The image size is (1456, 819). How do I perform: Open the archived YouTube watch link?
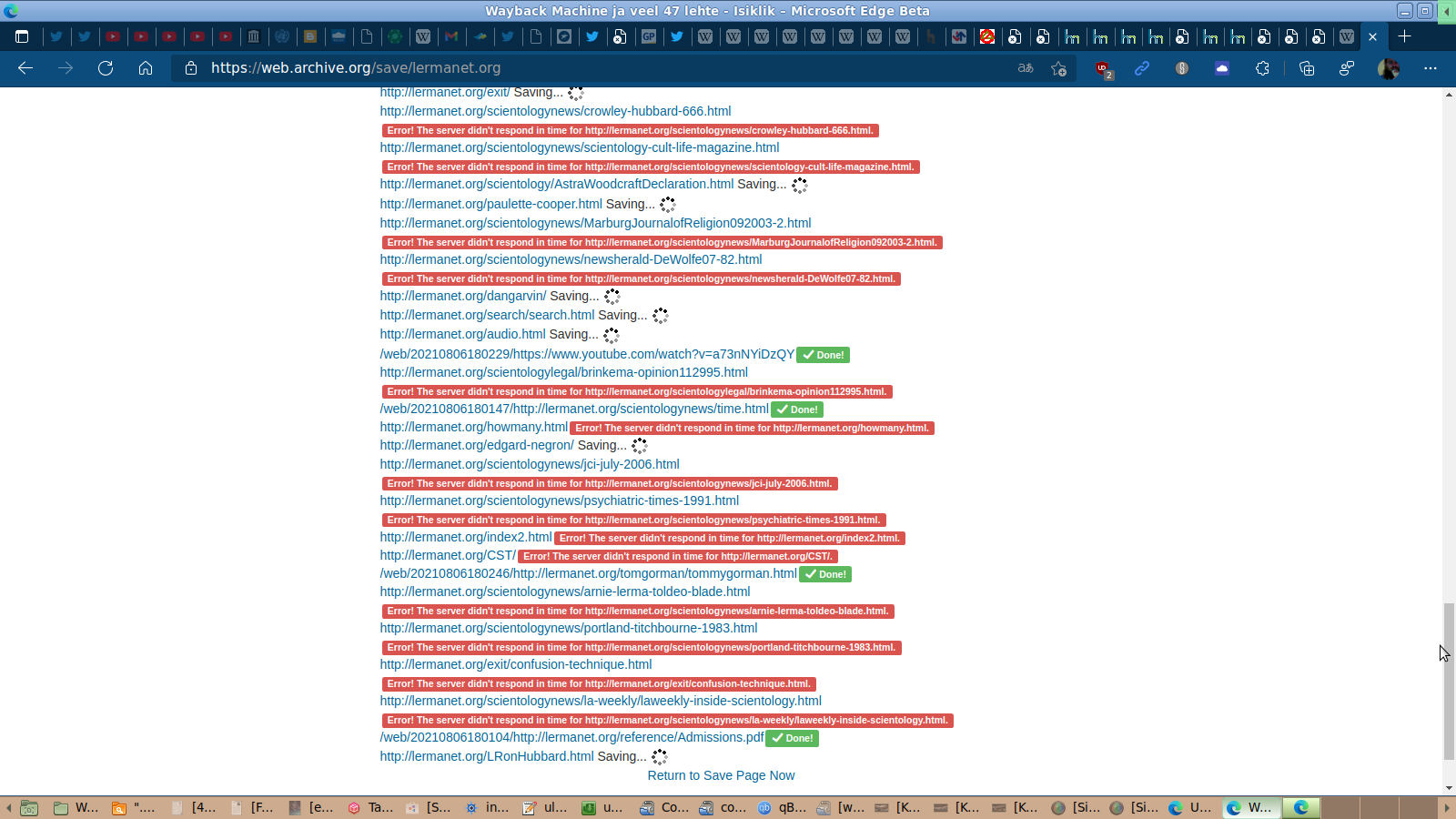(587, 354)
